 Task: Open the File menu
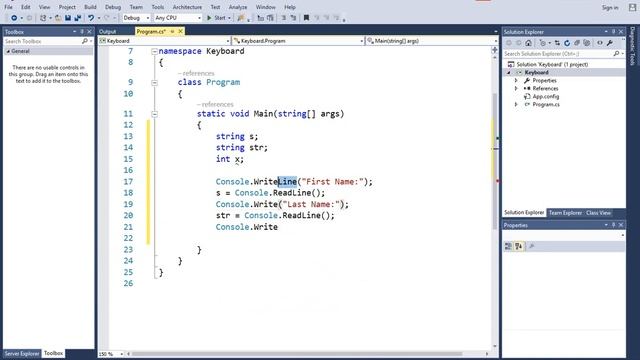[x=8, y=7]
